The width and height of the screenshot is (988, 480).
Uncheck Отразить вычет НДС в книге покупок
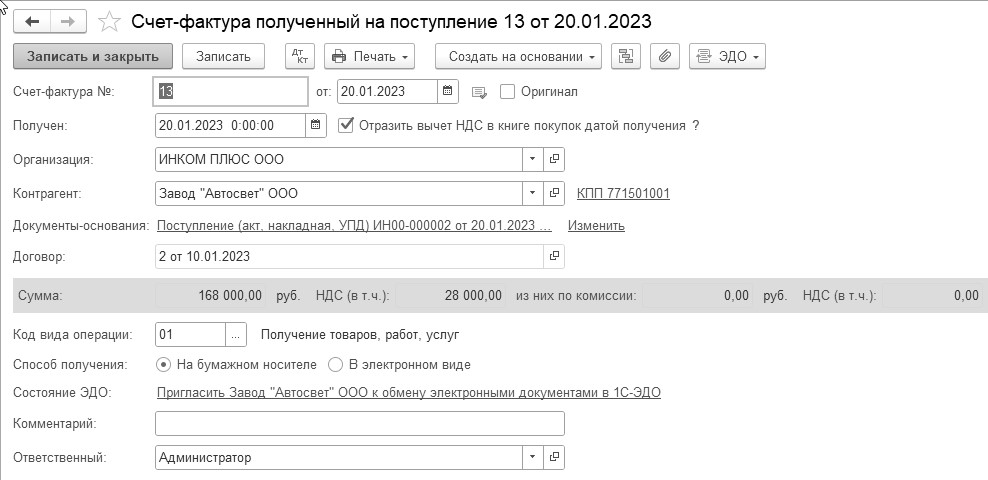[x=346, y=125]
